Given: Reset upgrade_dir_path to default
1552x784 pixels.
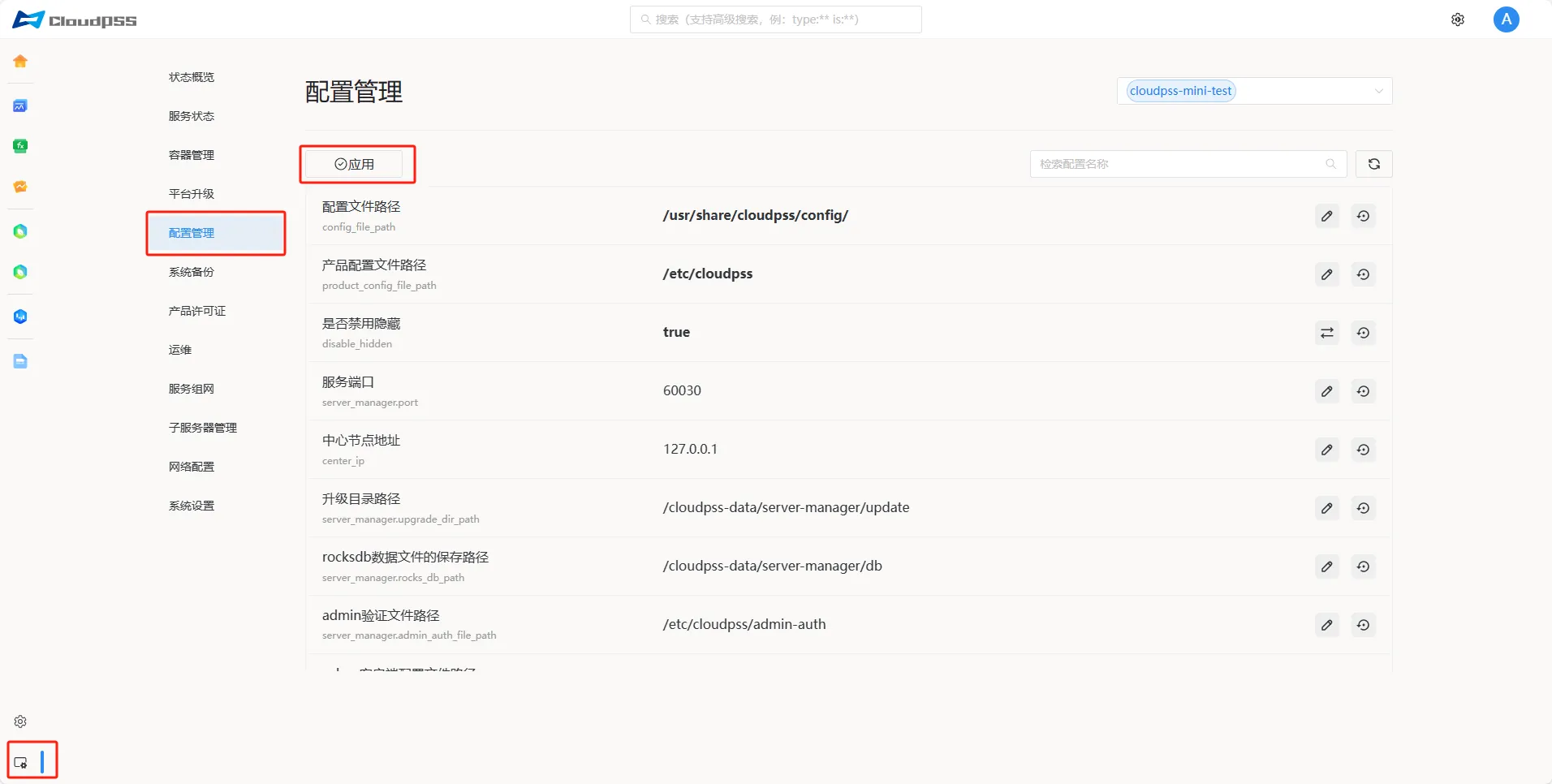Looking at the screenshot, I should [x=1364, y=508].
